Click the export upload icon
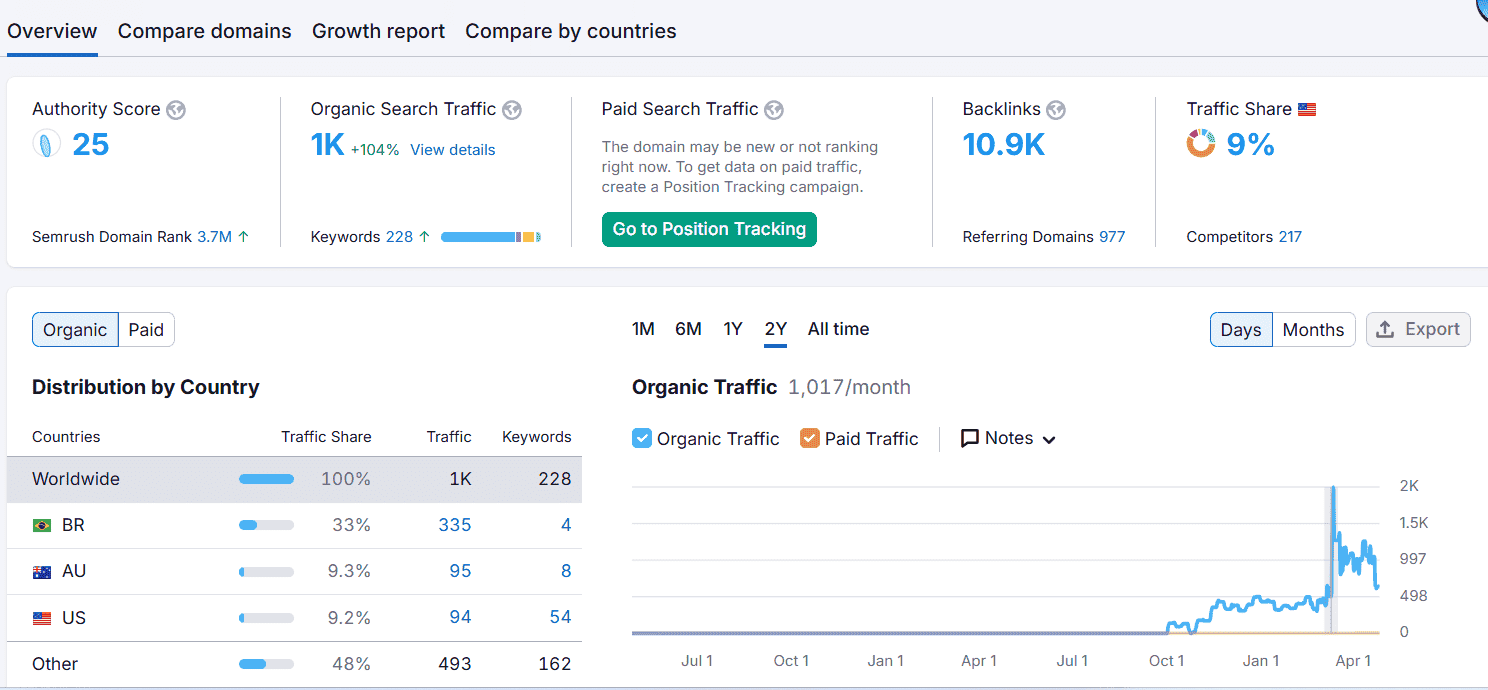 click(1386, 329)
